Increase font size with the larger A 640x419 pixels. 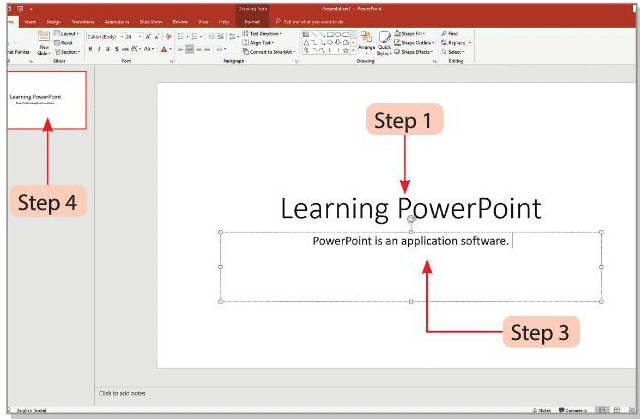(148, 37)
